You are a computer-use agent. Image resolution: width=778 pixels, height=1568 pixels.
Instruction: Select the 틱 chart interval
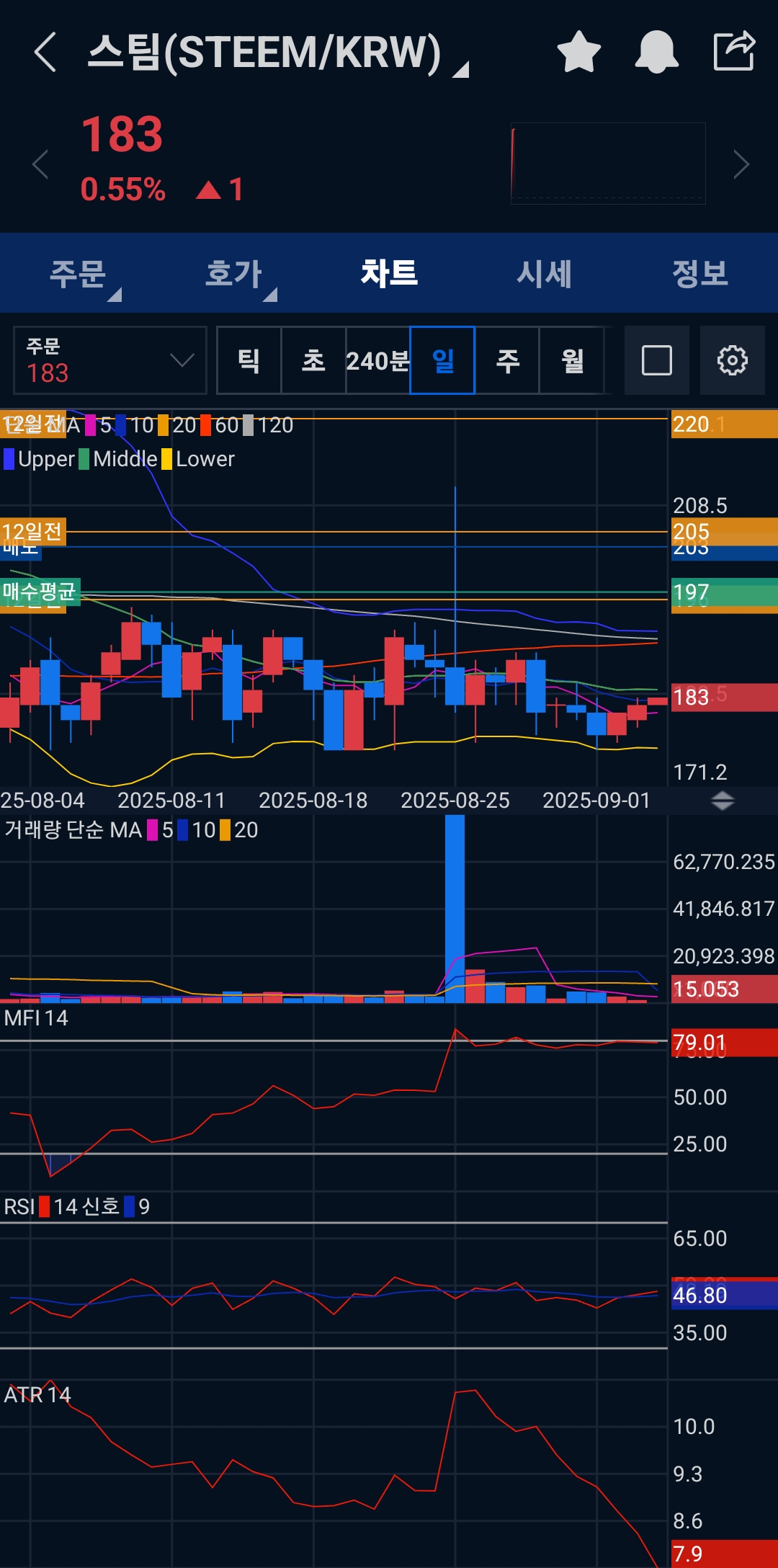point(249,360)
